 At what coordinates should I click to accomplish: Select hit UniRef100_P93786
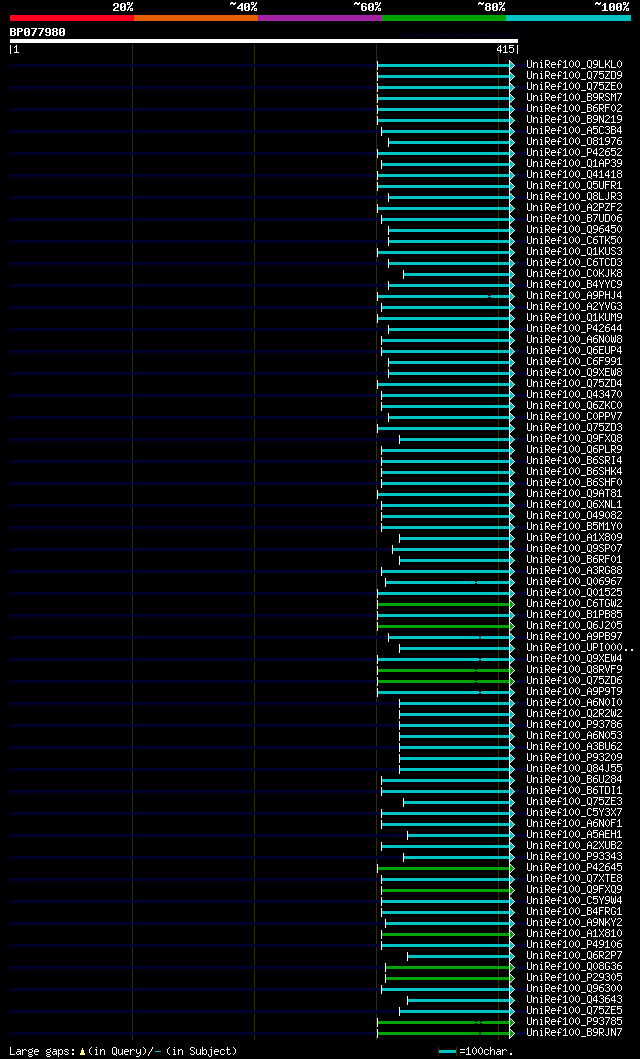[575, 725]
